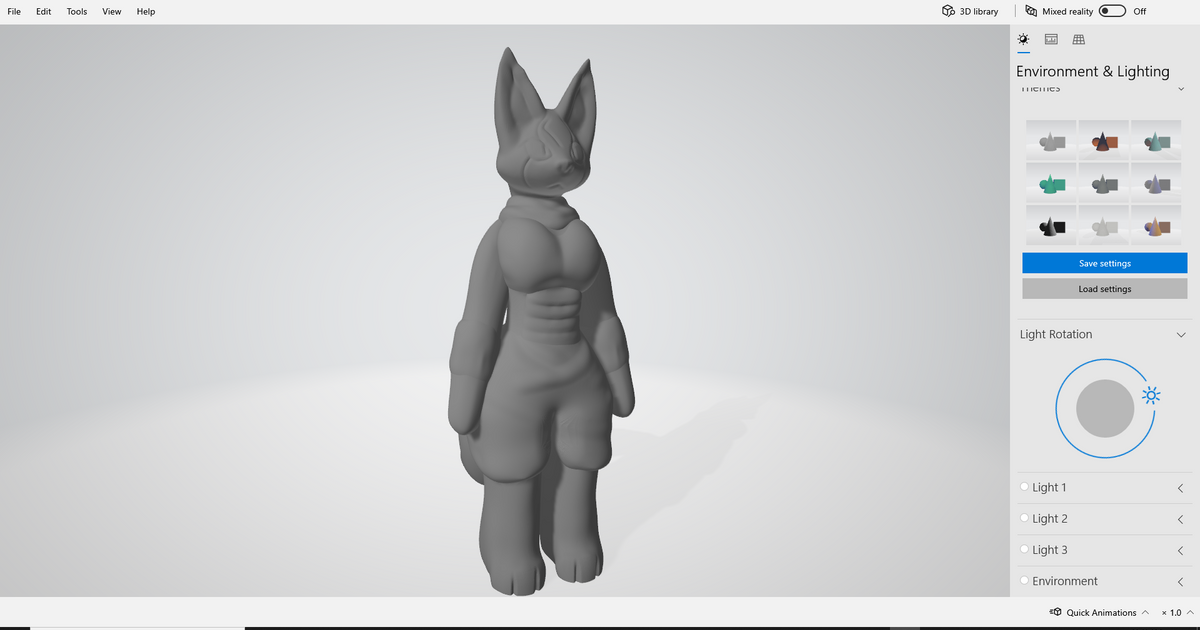Screen dimensions: 1200x630
Task: Open the View menu
Action: click(x=112, y=11)
